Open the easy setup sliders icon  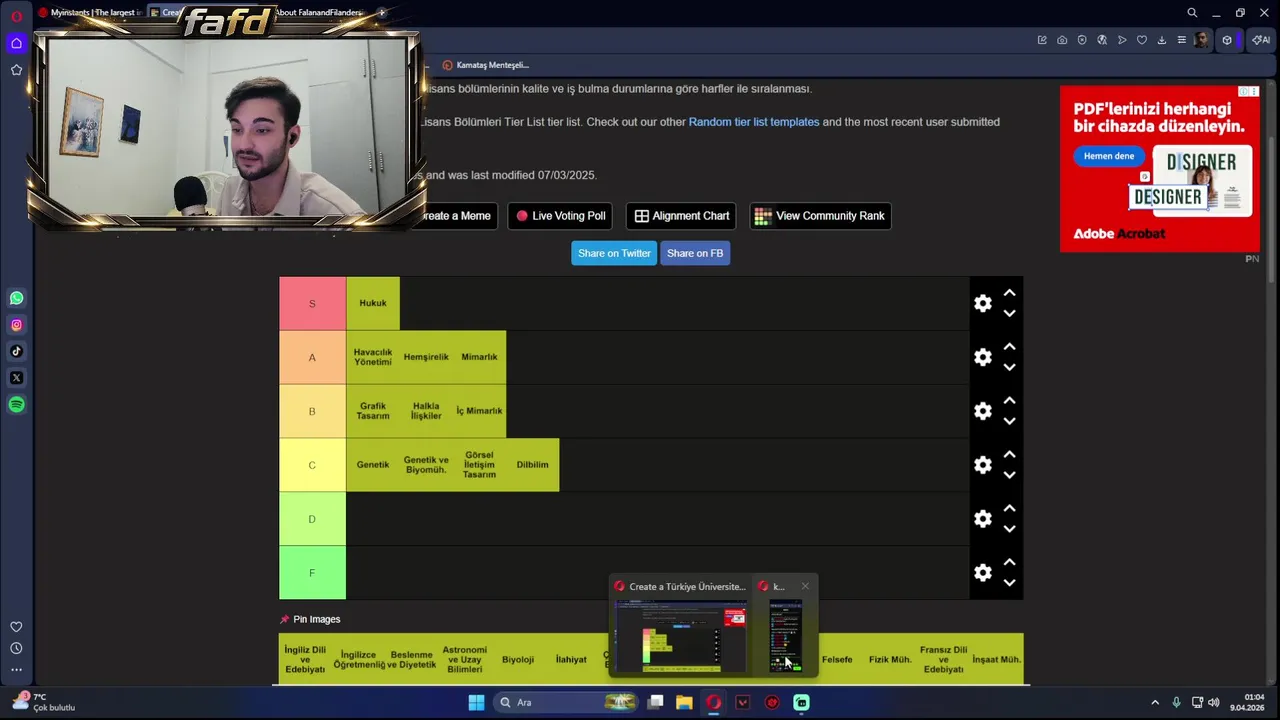click(1182, 40)
